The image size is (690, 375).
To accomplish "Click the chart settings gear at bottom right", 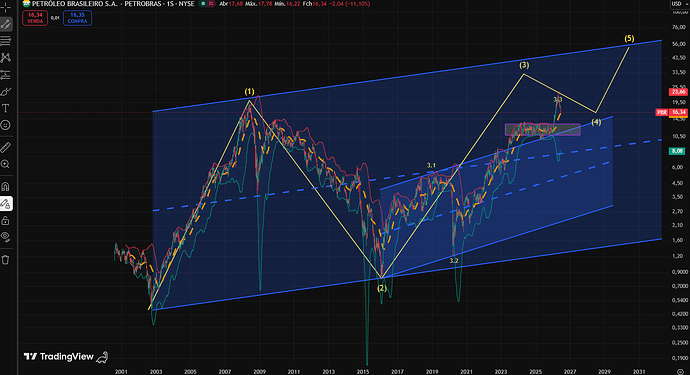I will coord(680,372).
